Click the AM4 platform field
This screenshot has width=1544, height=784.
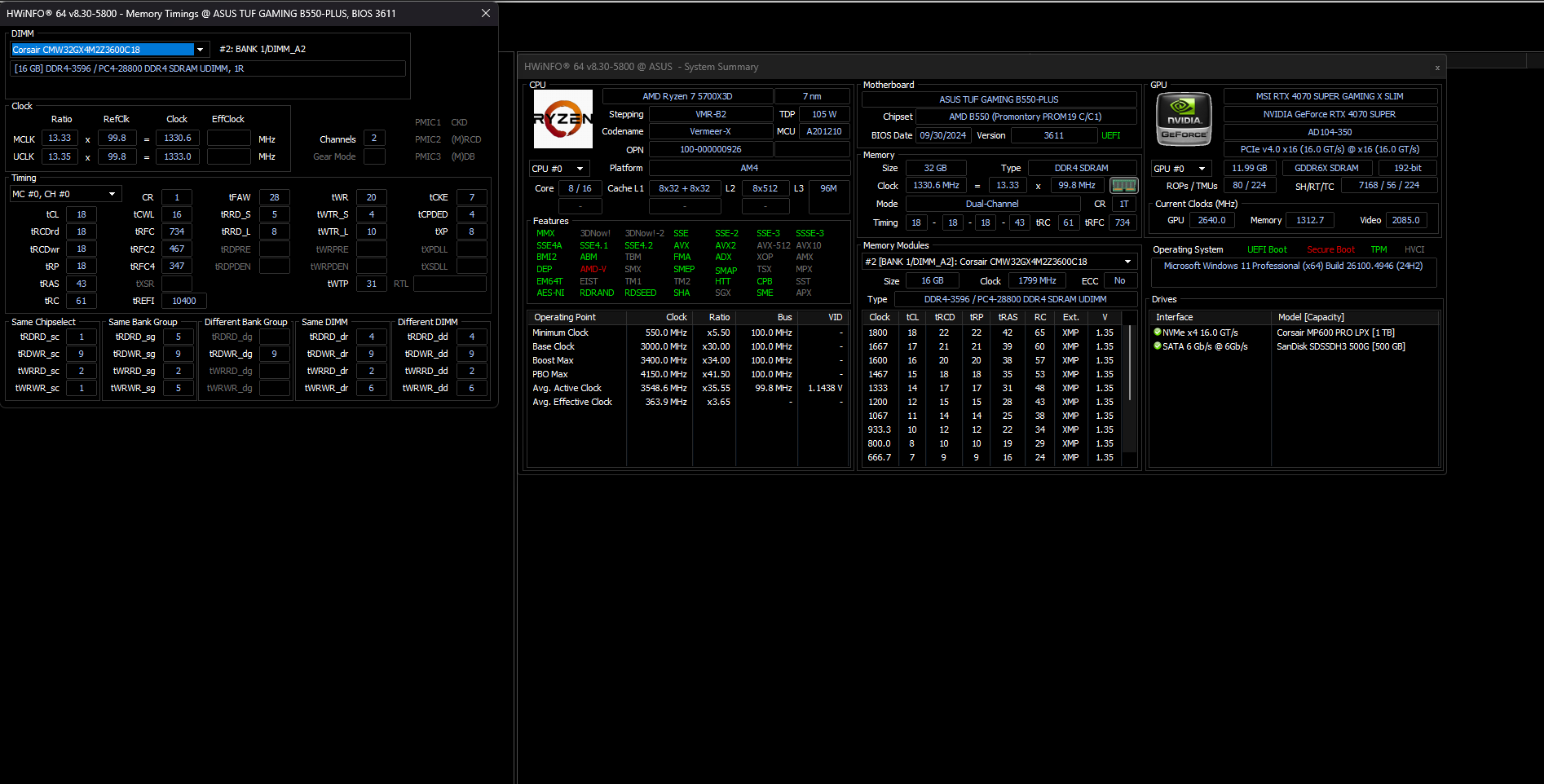click(749, 168)
